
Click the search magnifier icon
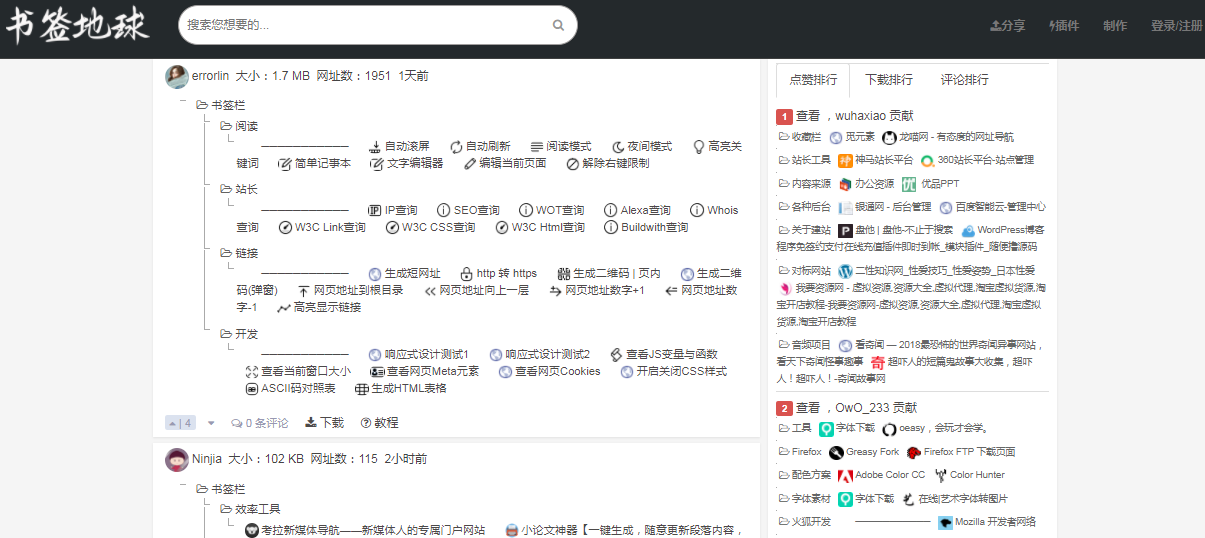(x=558, y=25)
